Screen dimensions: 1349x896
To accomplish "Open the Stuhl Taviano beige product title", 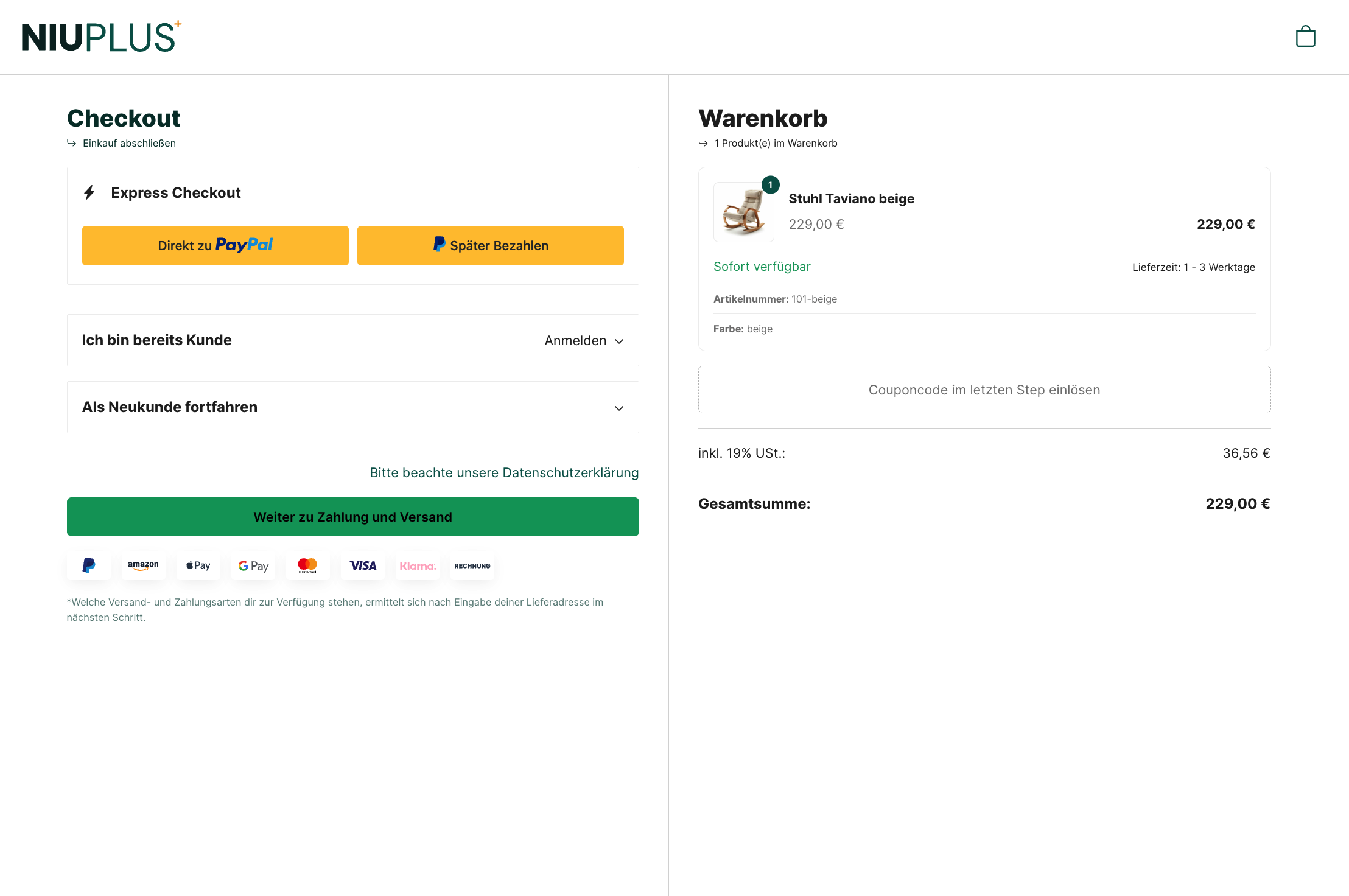I will [852, 199].
